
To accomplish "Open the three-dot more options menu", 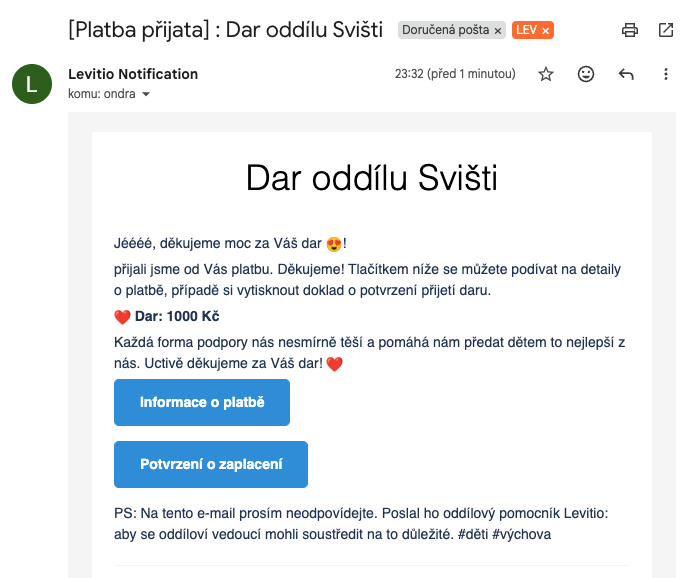I will click(x=666, y=74).
